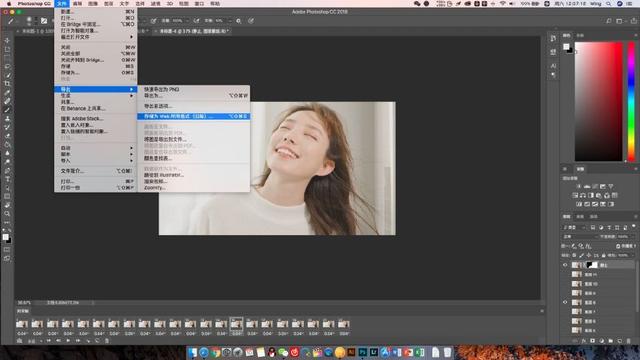Choose 存储为 Web 所用格式（旧版）

tap(193, 116)
